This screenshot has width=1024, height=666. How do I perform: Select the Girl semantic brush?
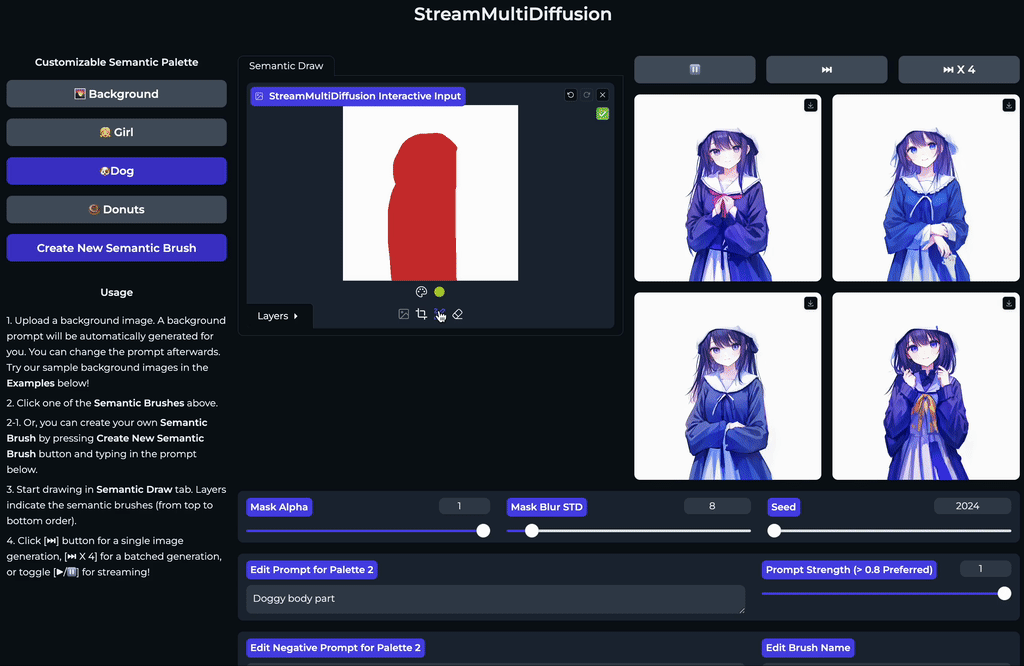coord(116,133)
